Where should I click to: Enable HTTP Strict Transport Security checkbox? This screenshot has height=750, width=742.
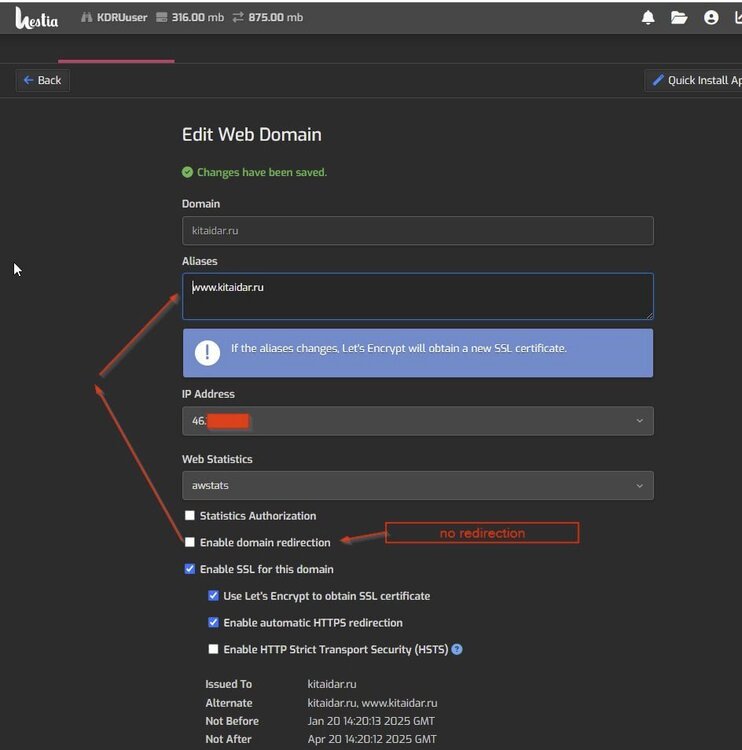pos(213,649)
